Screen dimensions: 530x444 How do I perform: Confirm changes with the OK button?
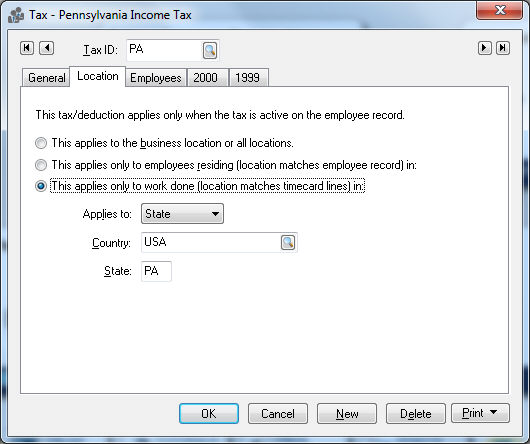pyautogui.click(x=209, y=414)
